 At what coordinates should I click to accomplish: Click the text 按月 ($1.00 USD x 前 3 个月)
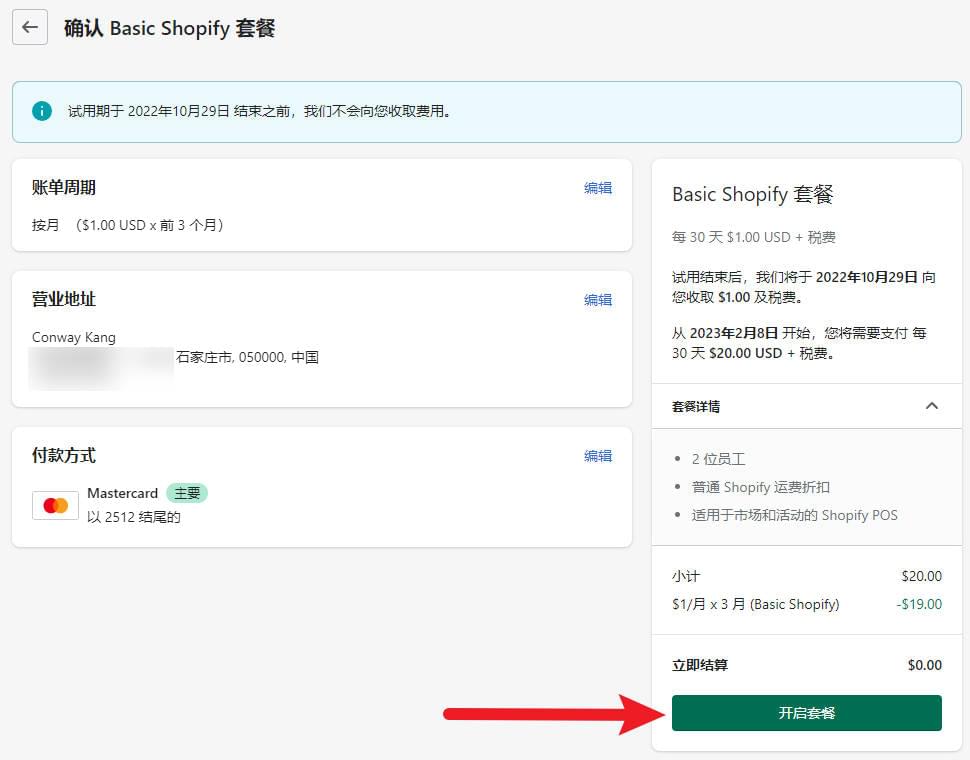point(127,225)
